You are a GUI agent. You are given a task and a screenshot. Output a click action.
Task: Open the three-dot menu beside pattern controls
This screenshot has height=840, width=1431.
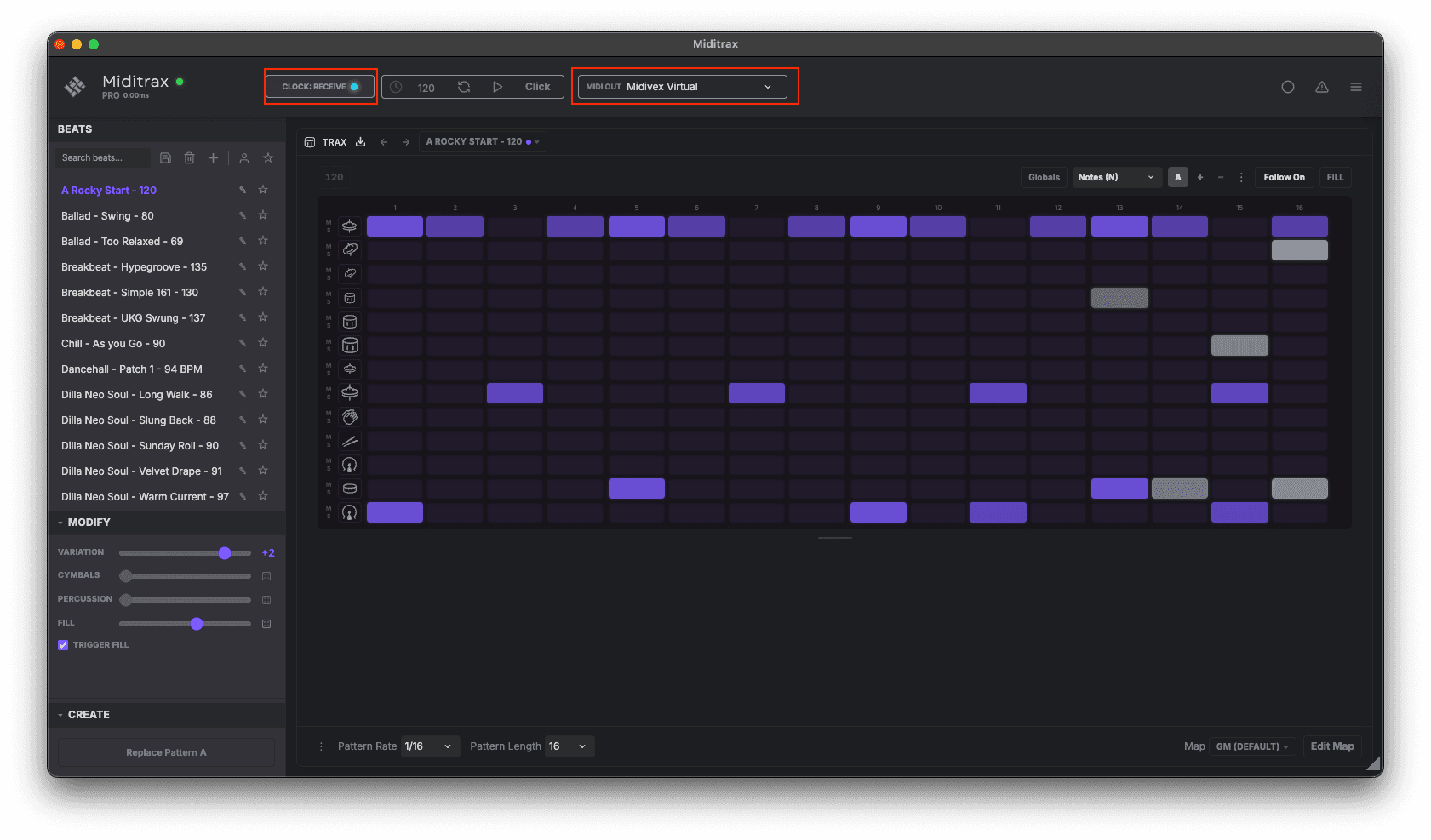coord(1241,177)
